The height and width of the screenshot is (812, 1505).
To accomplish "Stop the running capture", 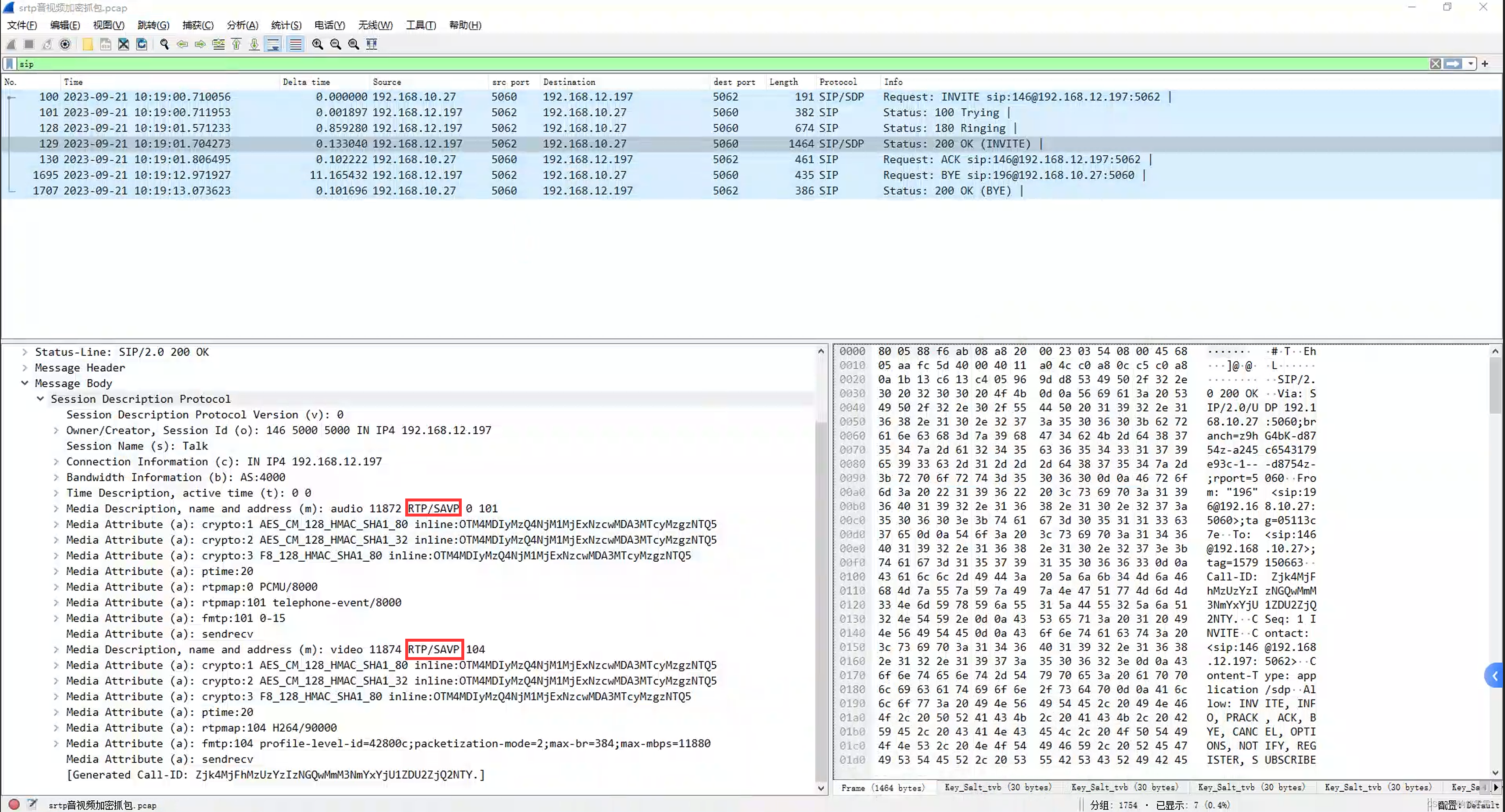I will click(28, 44).
